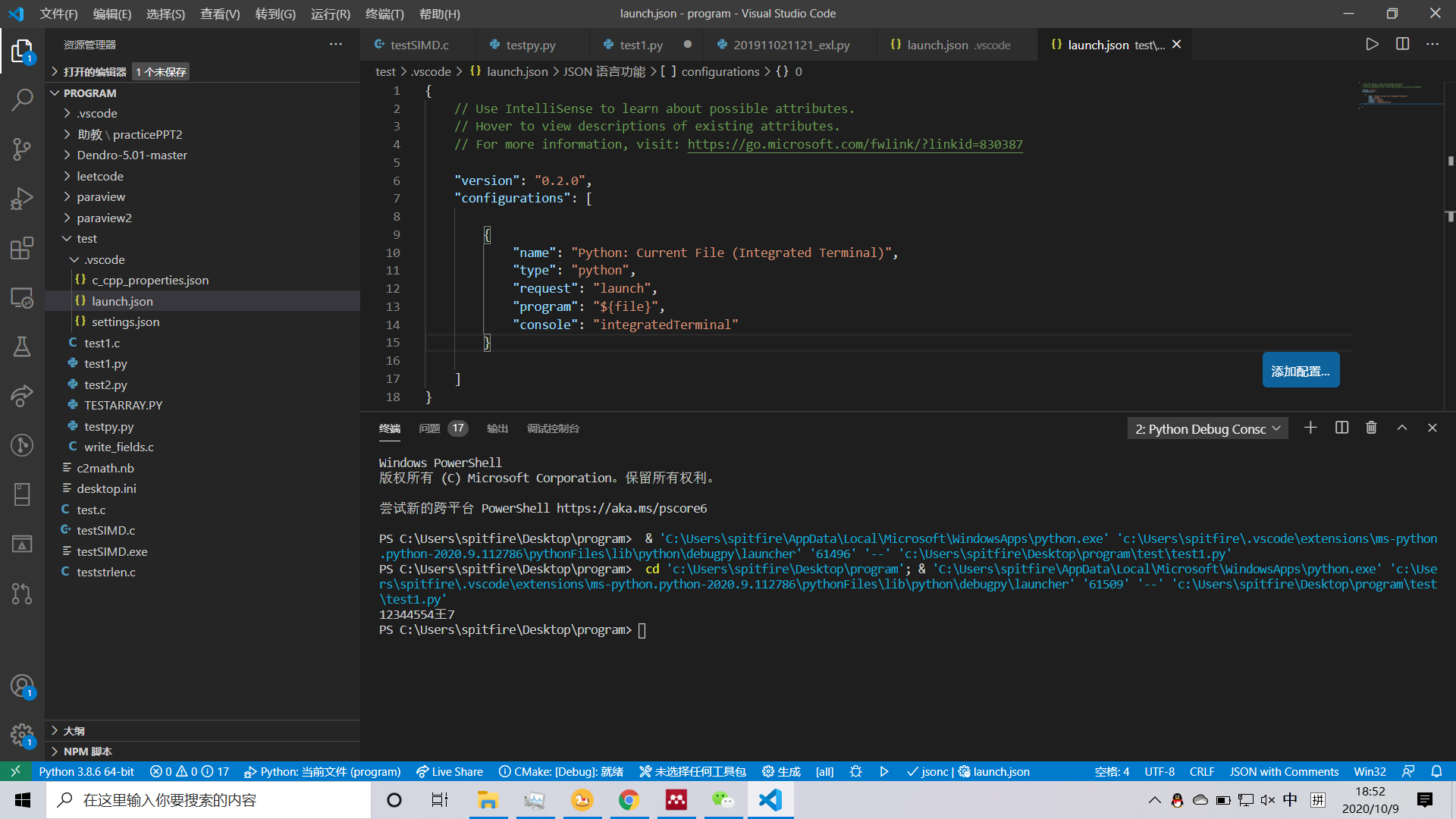This screenshot has width=1456, height=819.
Task: Close the terminal panel
Action: (x=1432, y=428)
